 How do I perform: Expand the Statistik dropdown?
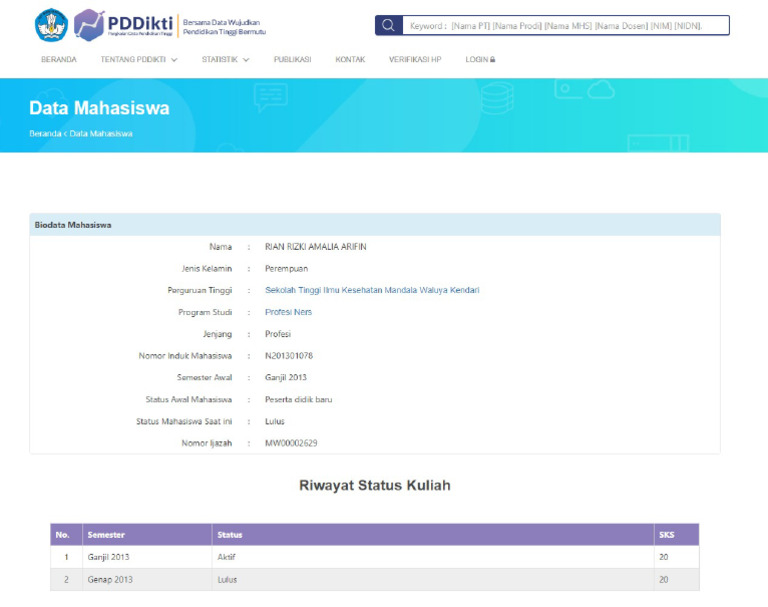tap(225, 60)
